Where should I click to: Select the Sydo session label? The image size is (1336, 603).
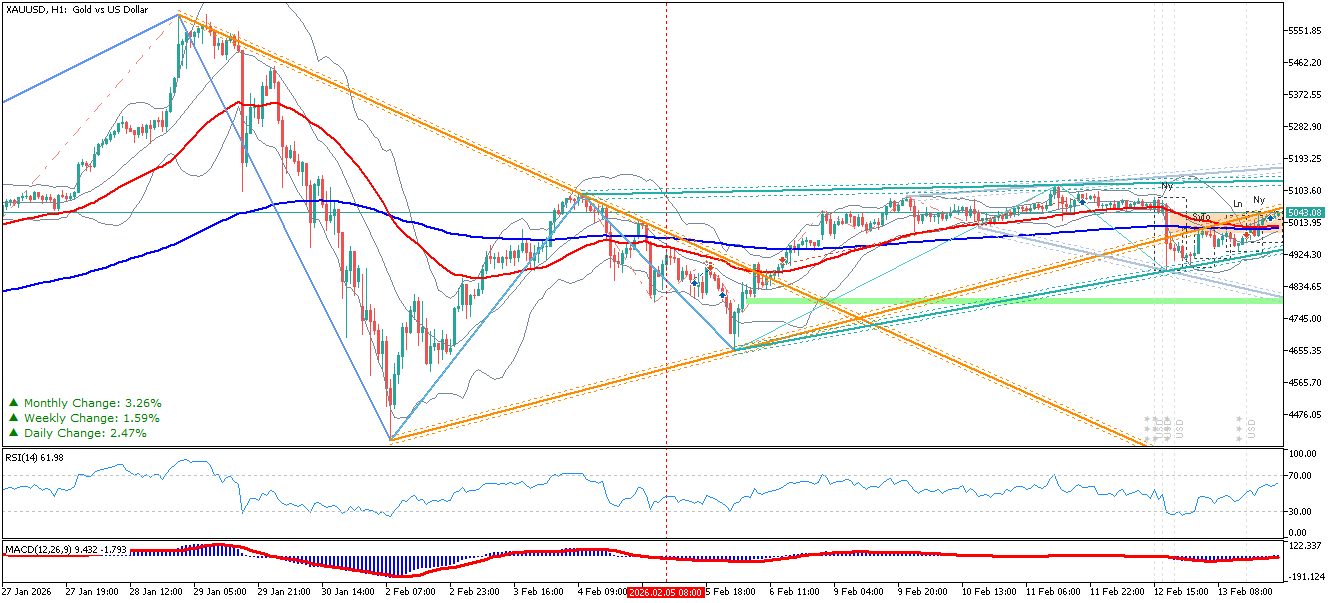click(x=1201, y=217)
